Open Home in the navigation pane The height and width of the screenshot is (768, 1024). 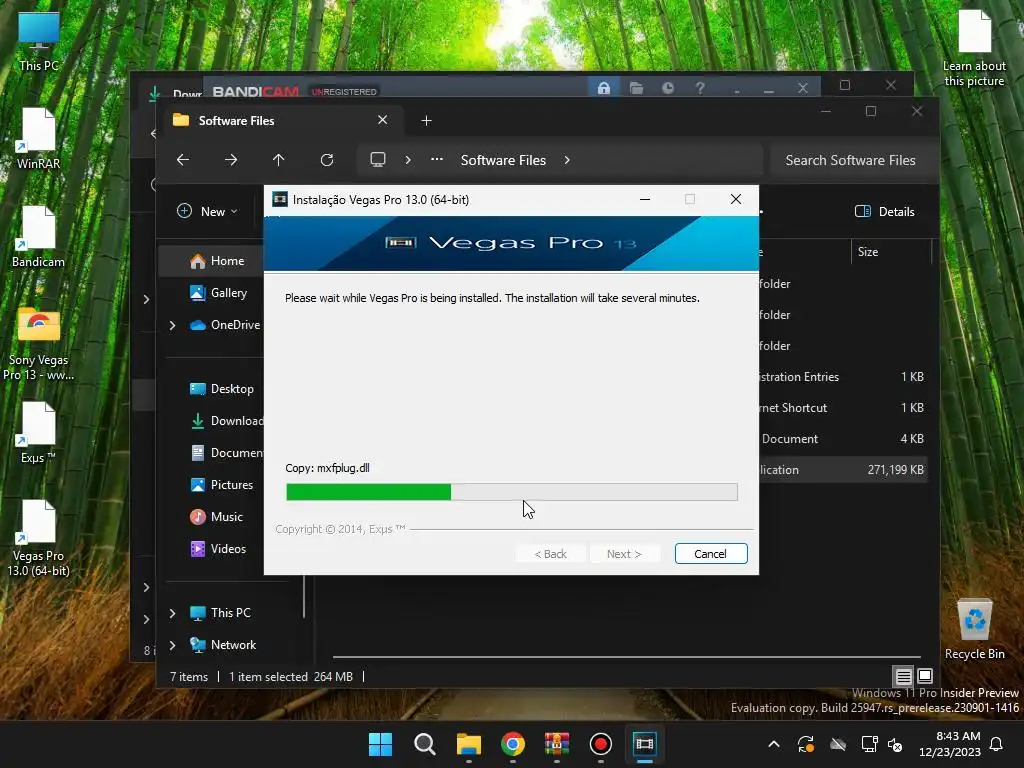[x=217, y=261]
